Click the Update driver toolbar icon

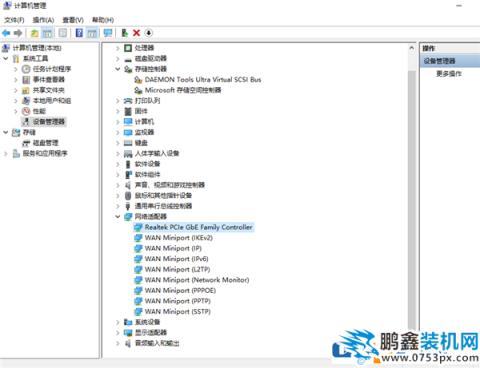pos(124,33)
